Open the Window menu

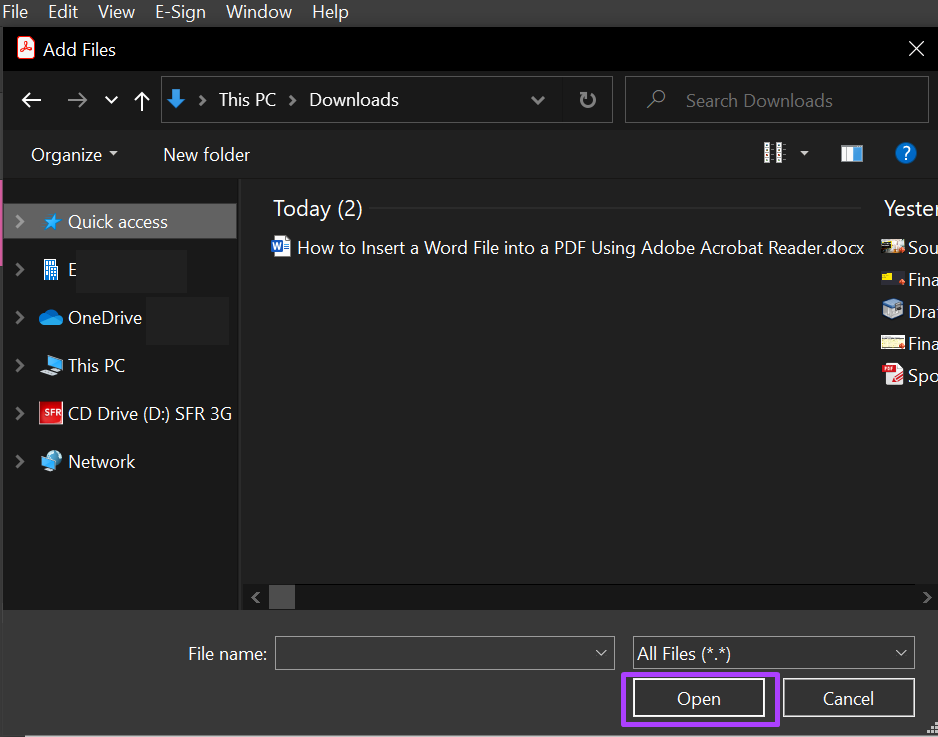coord(259,12)
